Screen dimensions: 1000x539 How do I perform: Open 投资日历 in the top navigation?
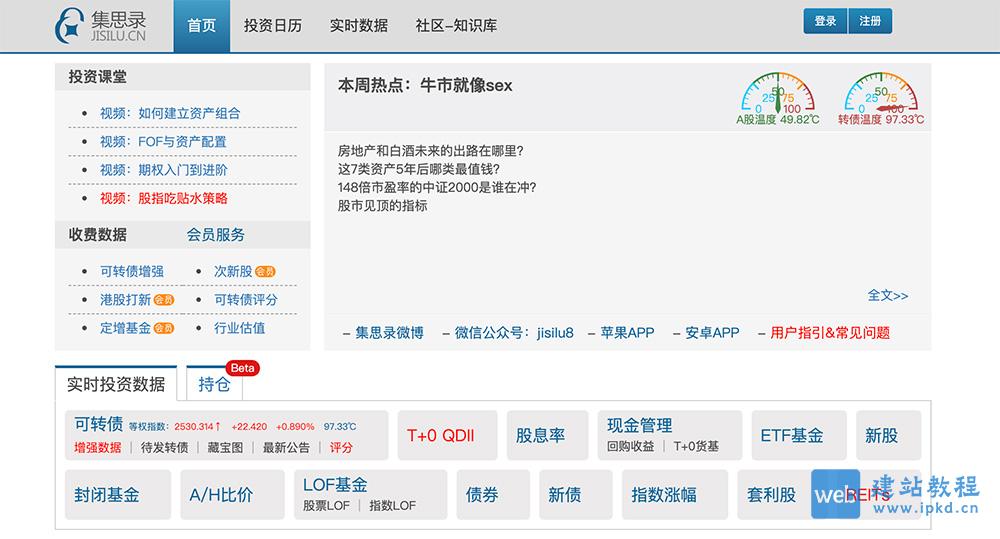point(273,26)
